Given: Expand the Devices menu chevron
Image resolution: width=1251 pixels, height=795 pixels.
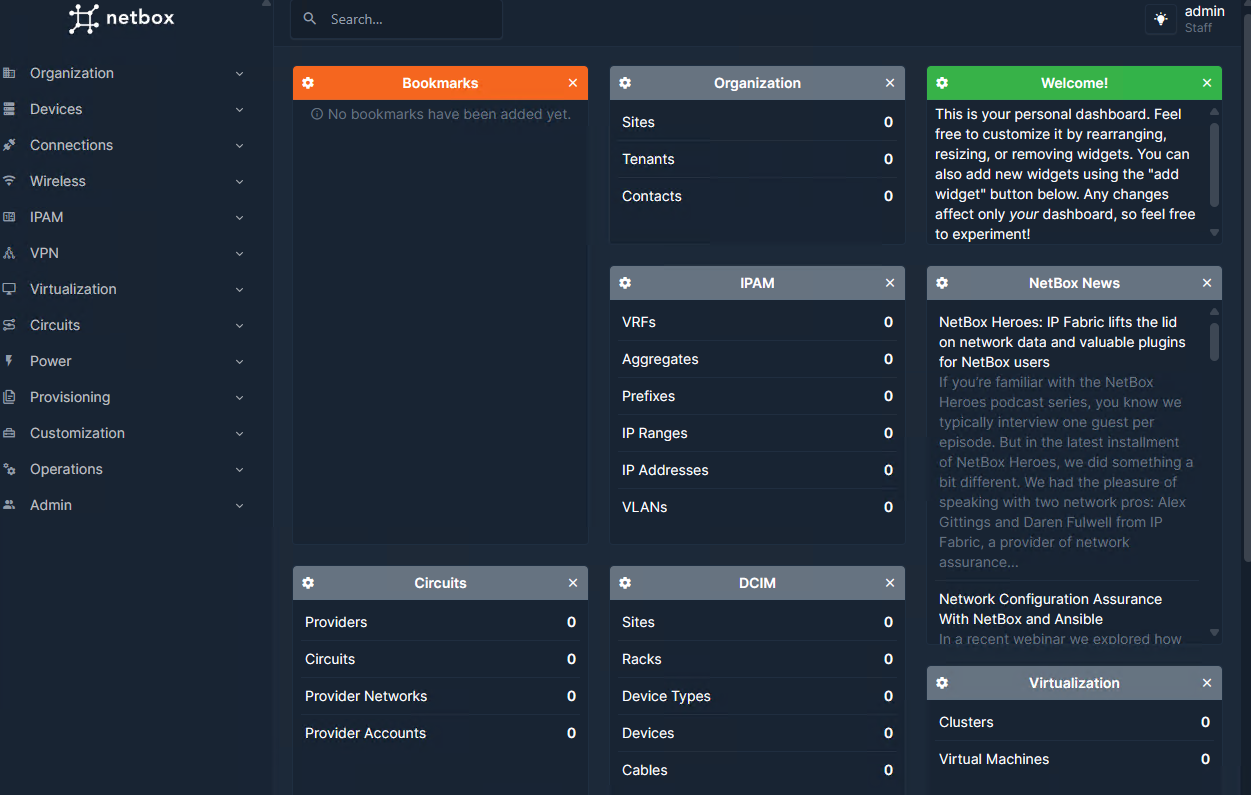Looking at the screenshot, I should 239,110.
